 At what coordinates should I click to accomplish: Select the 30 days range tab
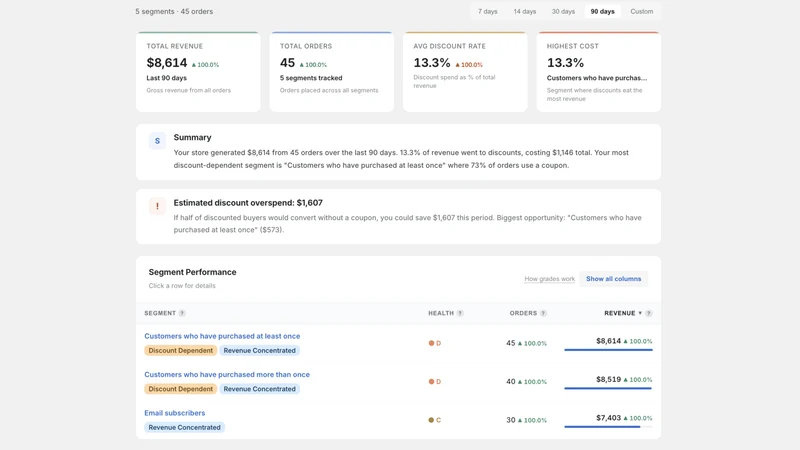[x=563, y=11]
